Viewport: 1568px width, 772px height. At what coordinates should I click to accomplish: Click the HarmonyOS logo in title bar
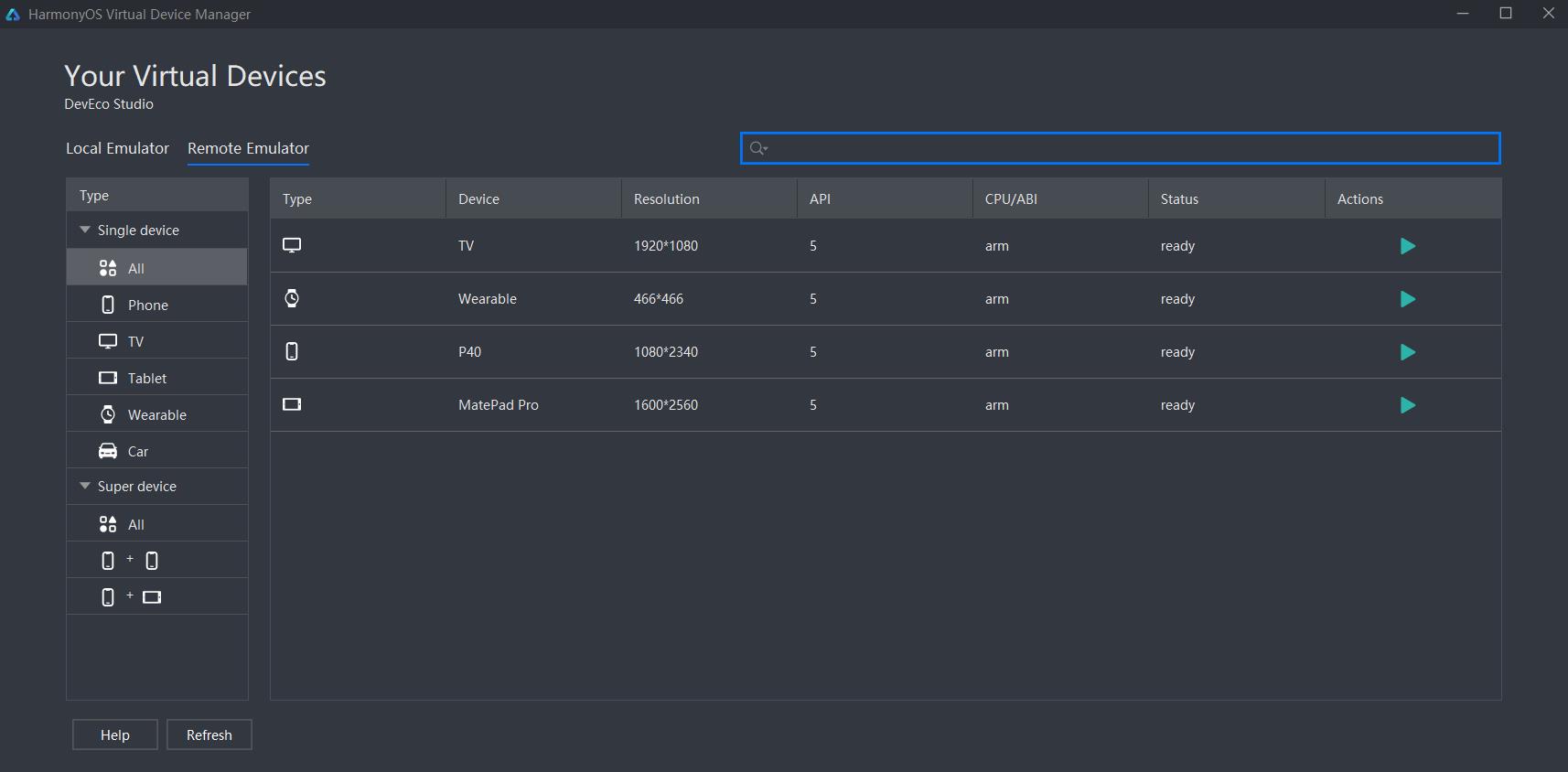13,14
